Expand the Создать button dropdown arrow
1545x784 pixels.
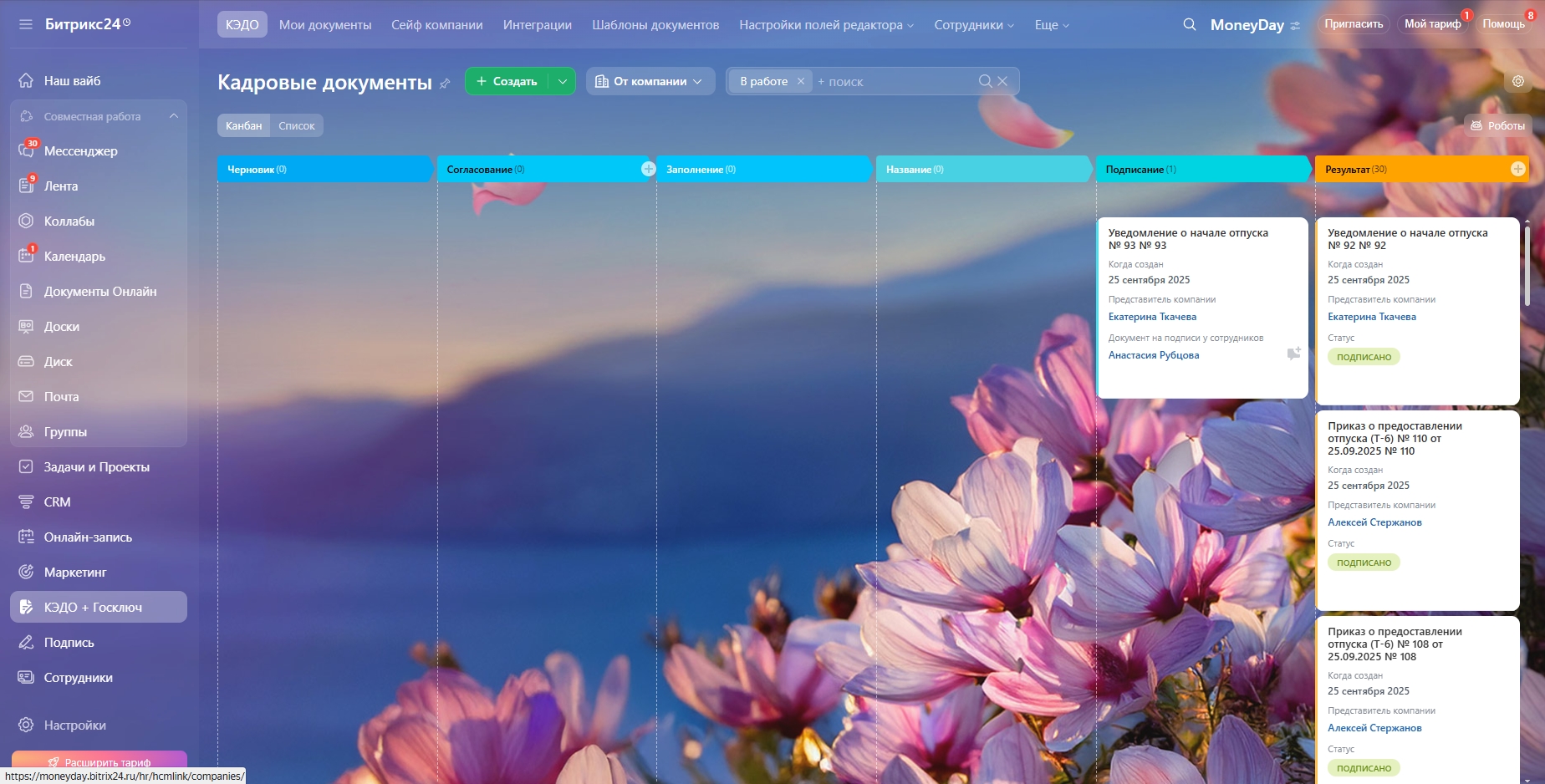563,81
